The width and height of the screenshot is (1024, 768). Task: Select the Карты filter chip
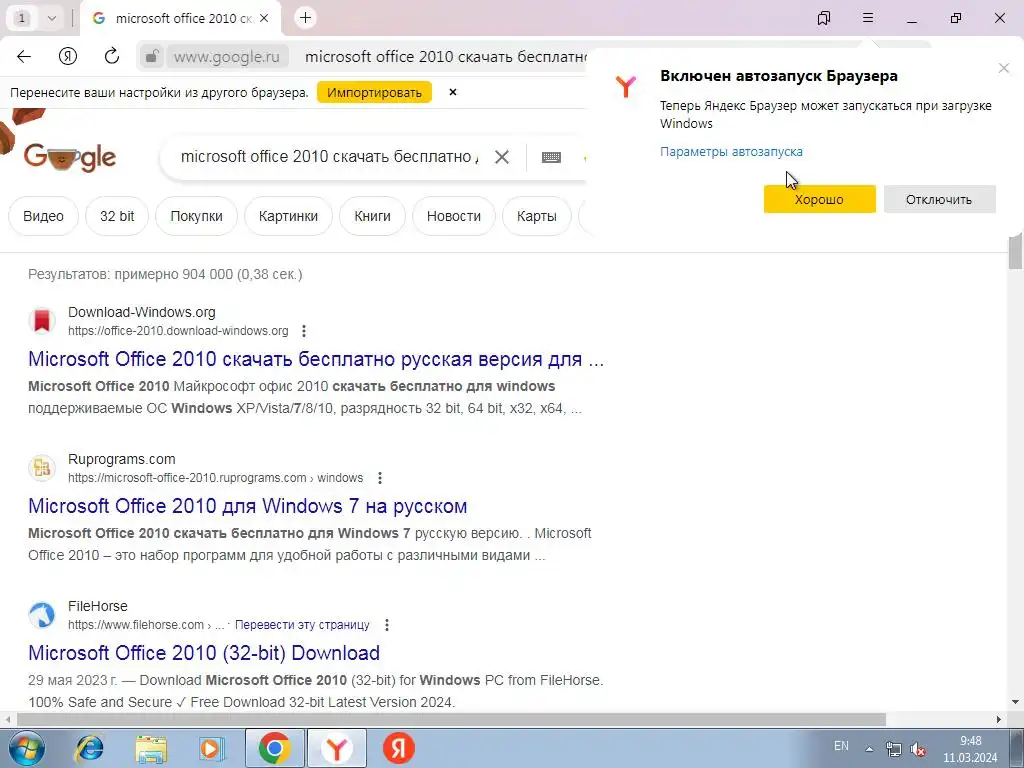tap(537, 216)
